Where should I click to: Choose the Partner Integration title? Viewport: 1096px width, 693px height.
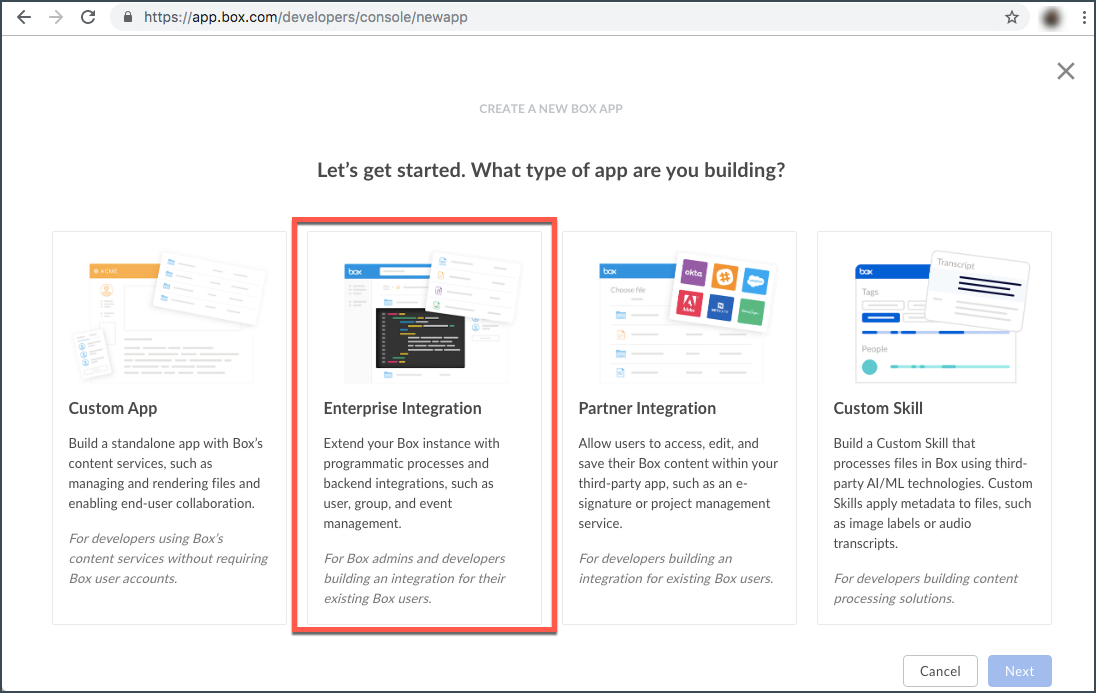coord(647,408)
